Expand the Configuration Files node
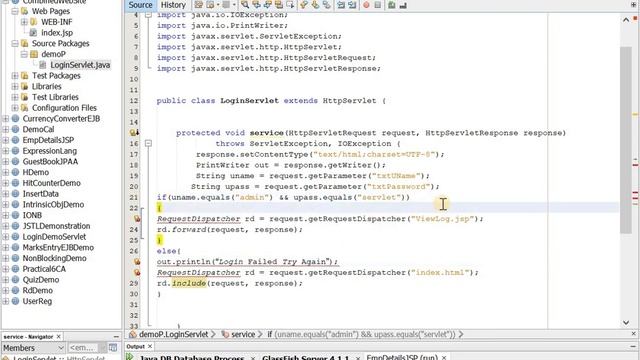 point(15,108)
